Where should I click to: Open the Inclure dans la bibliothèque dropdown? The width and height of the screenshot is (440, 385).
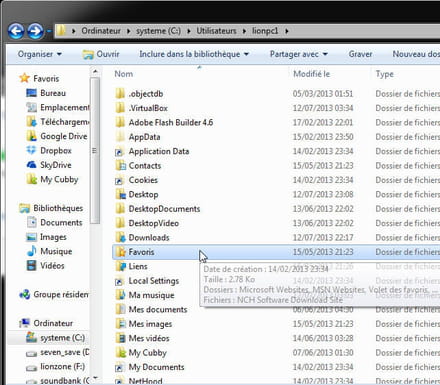coord(194,54)
